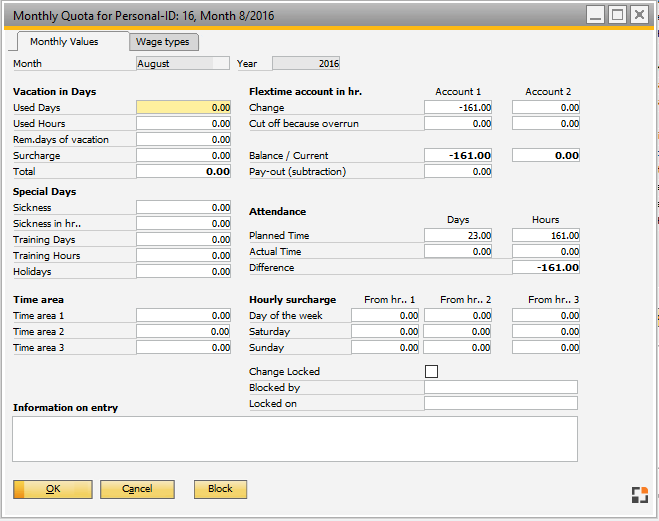
Task: Click the Information on entry text box
Action: pos(295,439)
